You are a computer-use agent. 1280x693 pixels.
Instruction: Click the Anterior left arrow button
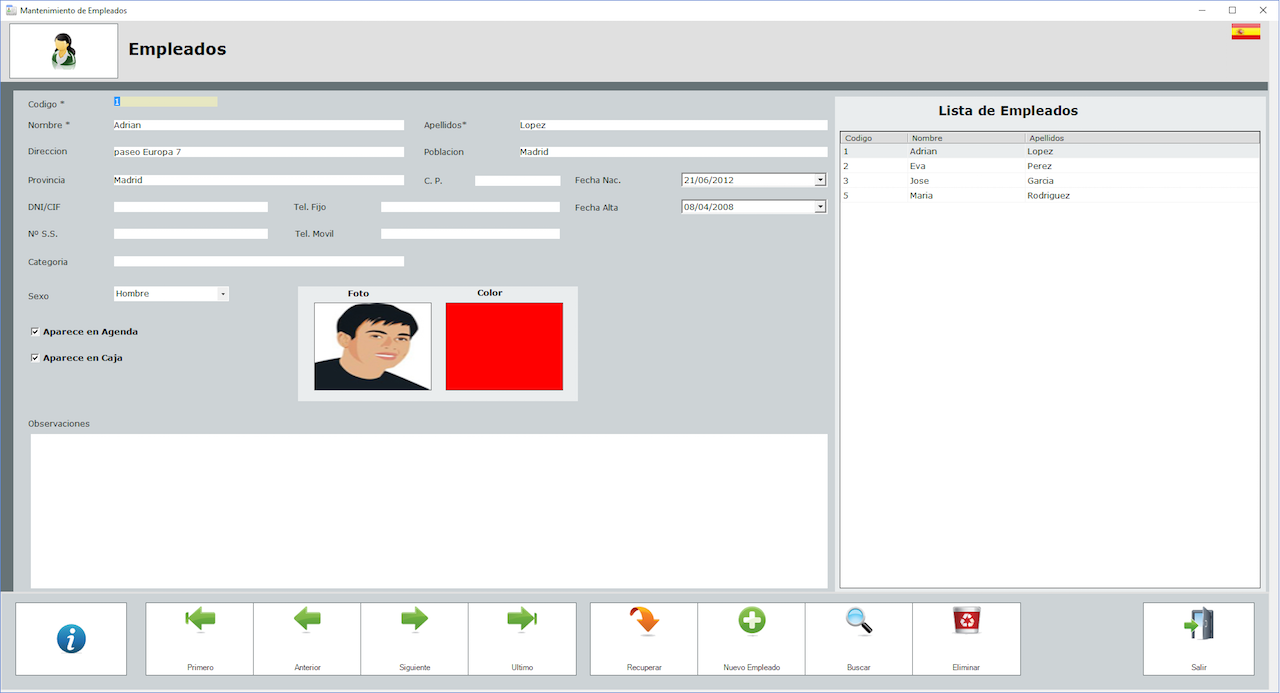307,638
